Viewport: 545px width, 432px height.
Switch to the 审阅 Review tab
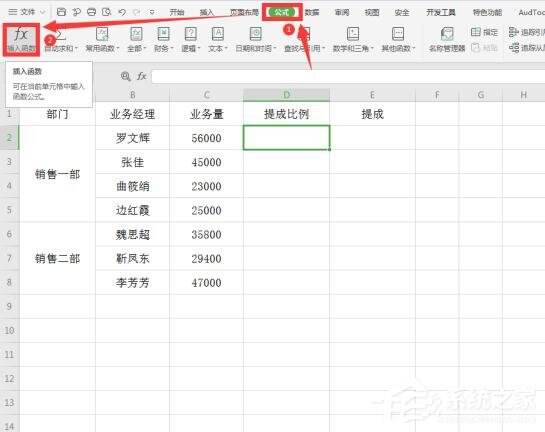point(342,13)
